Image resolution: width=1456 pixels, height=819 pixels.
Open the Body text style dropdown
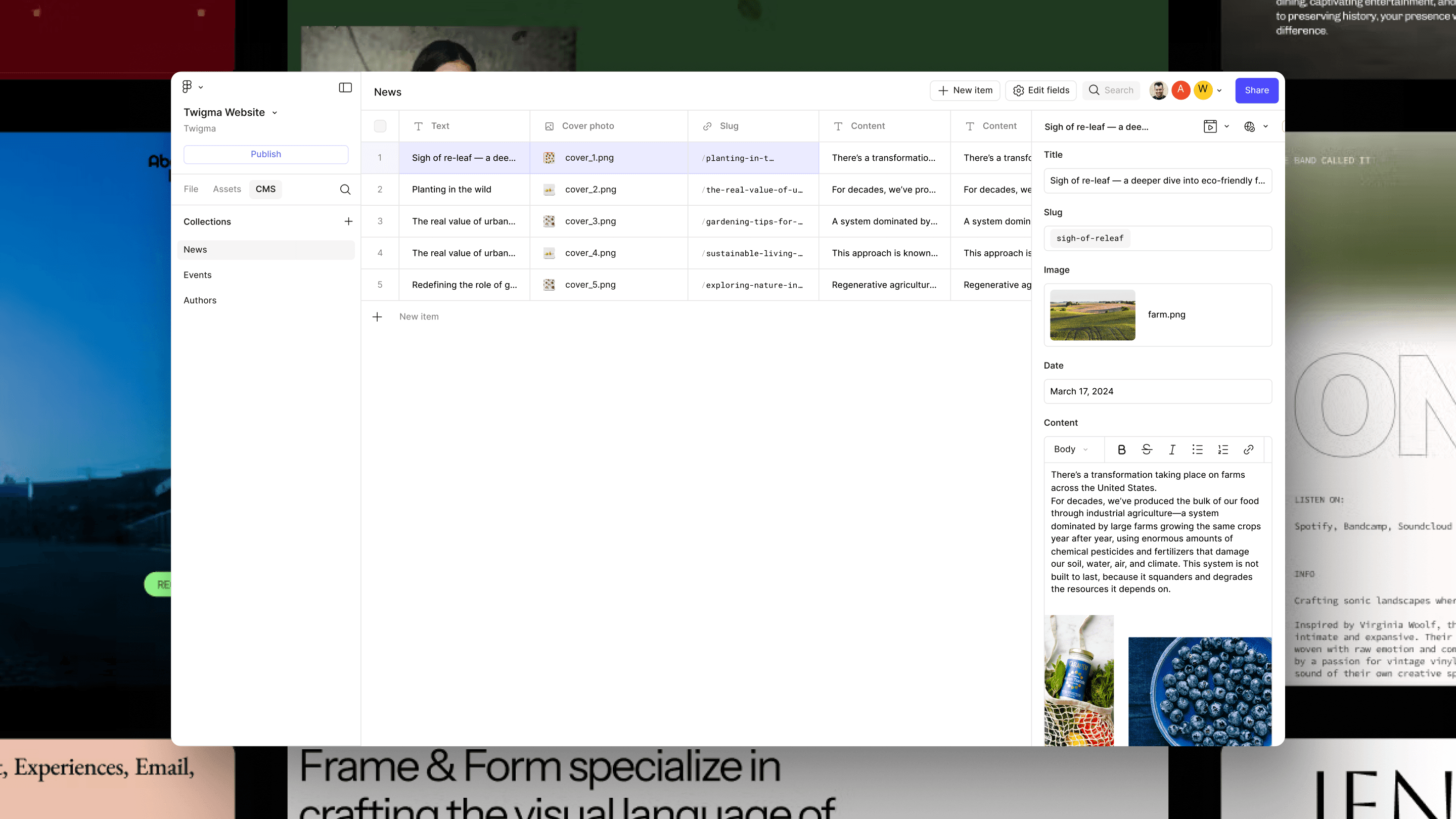(x=1071, y=450)
